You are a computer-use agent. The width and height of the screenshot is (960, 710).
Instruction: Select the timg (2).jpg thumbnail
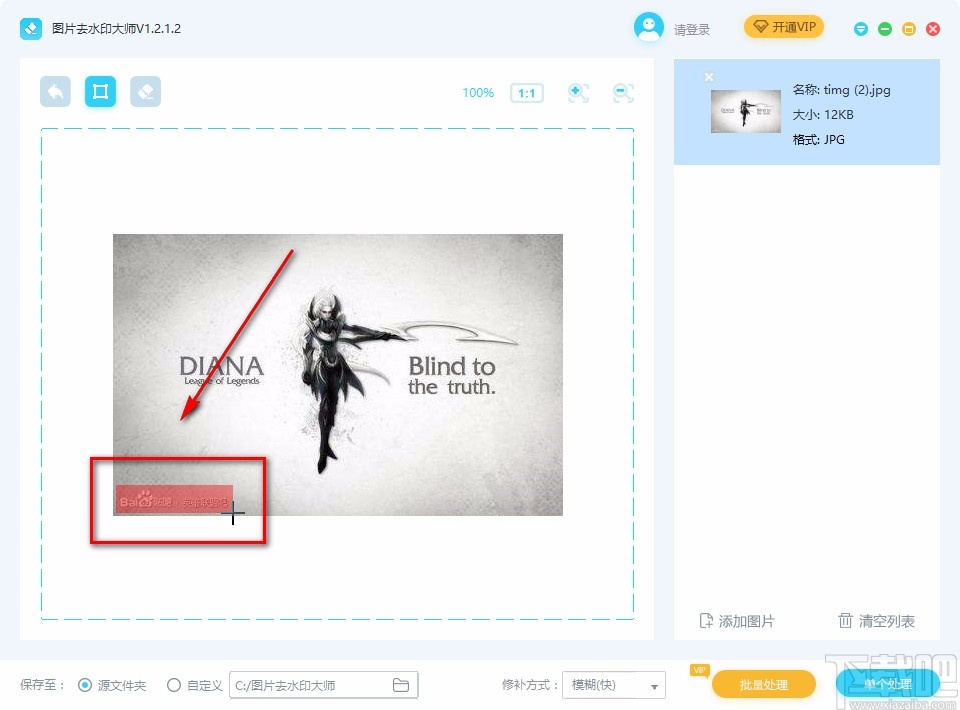[746, 111]
